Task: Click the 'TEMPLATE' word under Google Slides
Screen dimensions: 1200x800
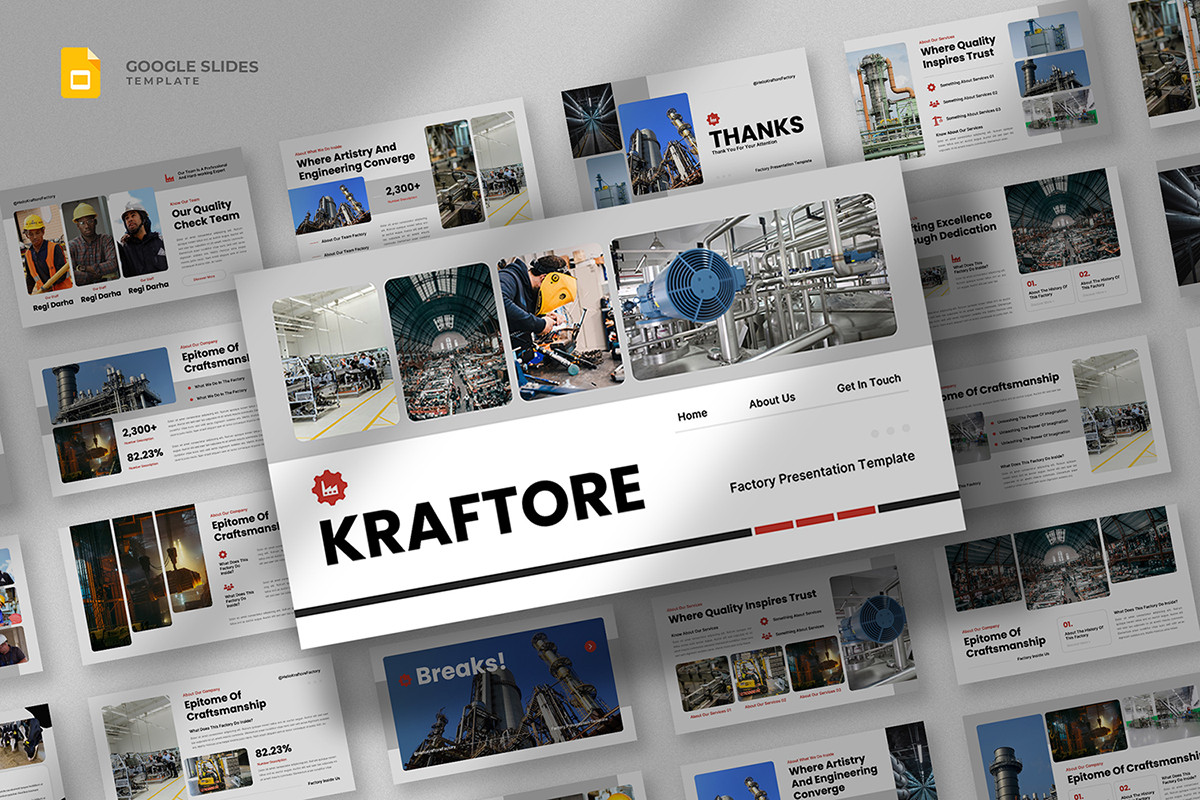Action: click(x=162, y=81)
